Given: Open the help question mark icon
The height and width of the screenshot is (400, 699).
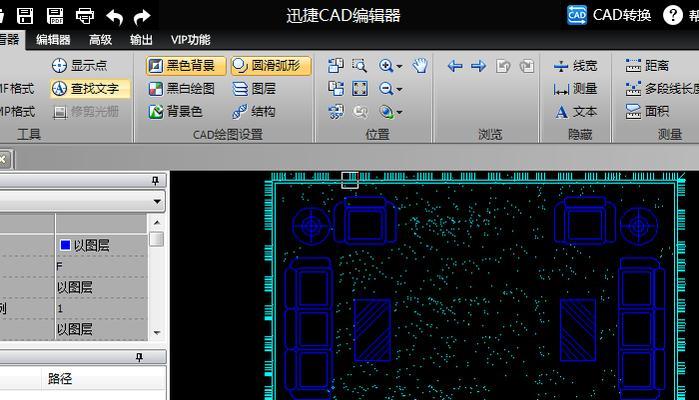Looking at the screenshot, I should (x=673, y=15).
